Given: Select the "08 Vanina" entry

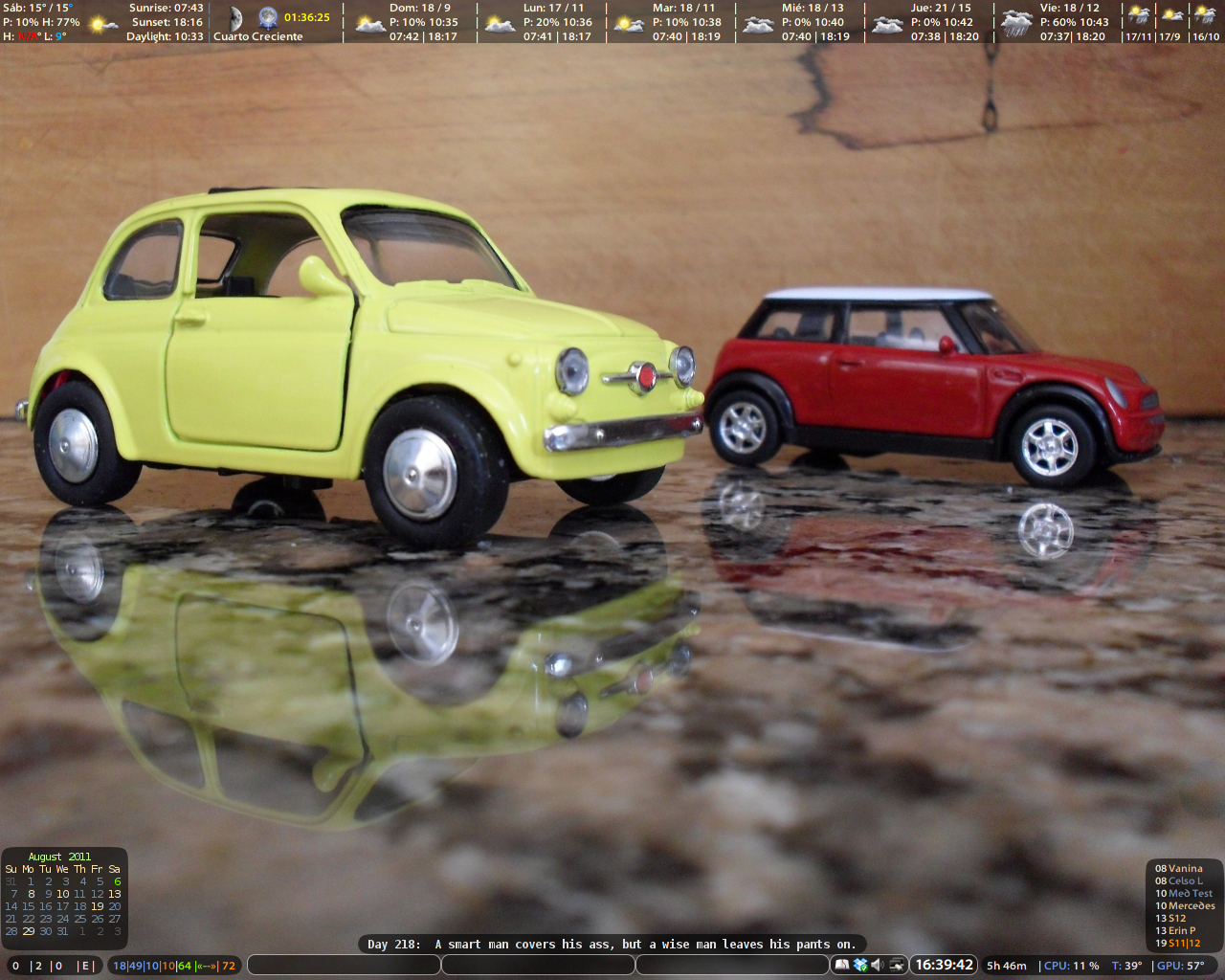Looking at the screenshot, I should tap(1179, 869).
